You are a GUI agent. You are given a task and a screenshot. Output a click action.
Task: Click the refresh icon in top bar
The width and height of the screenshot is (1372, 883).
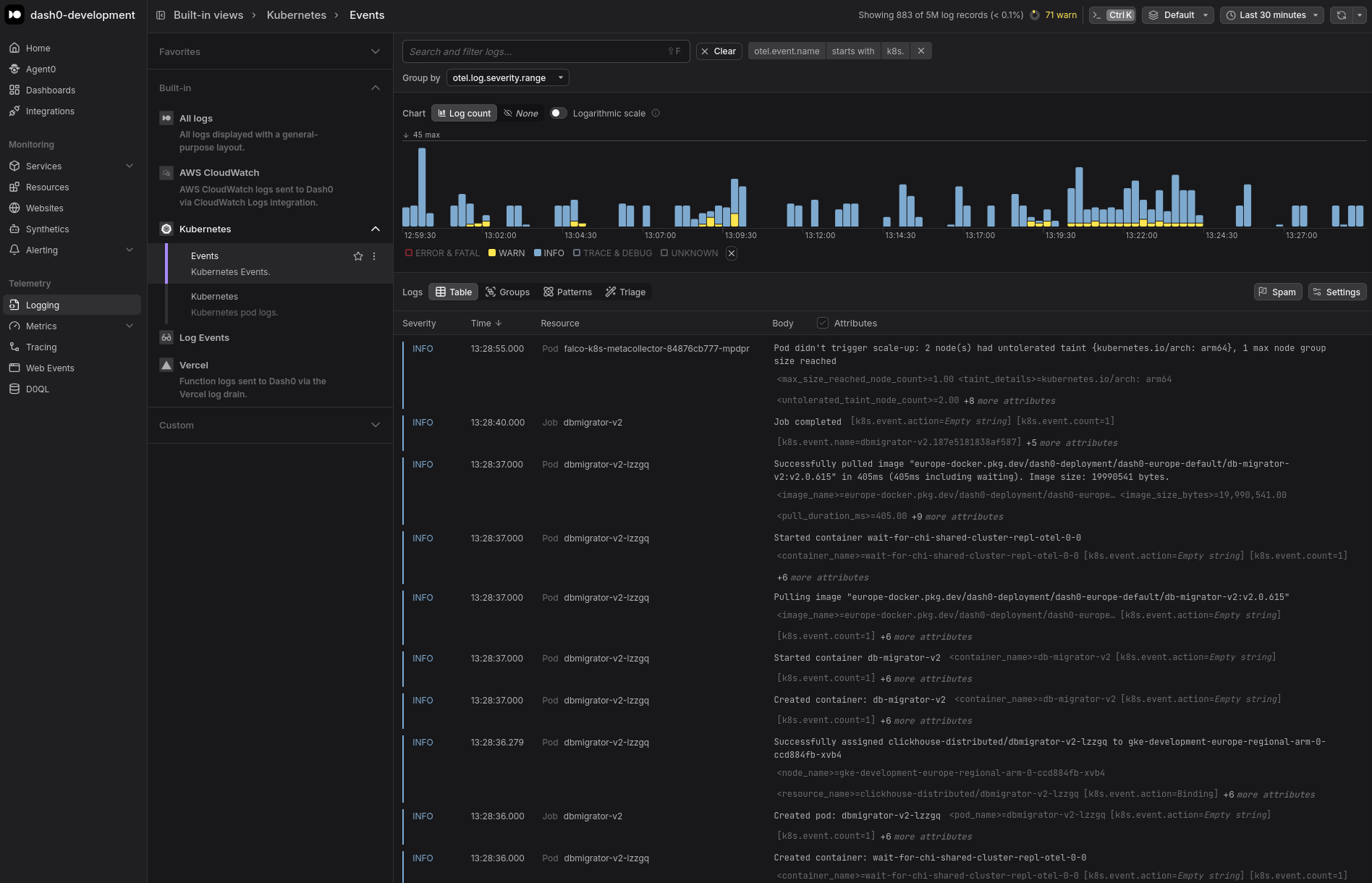(1341, 15)
